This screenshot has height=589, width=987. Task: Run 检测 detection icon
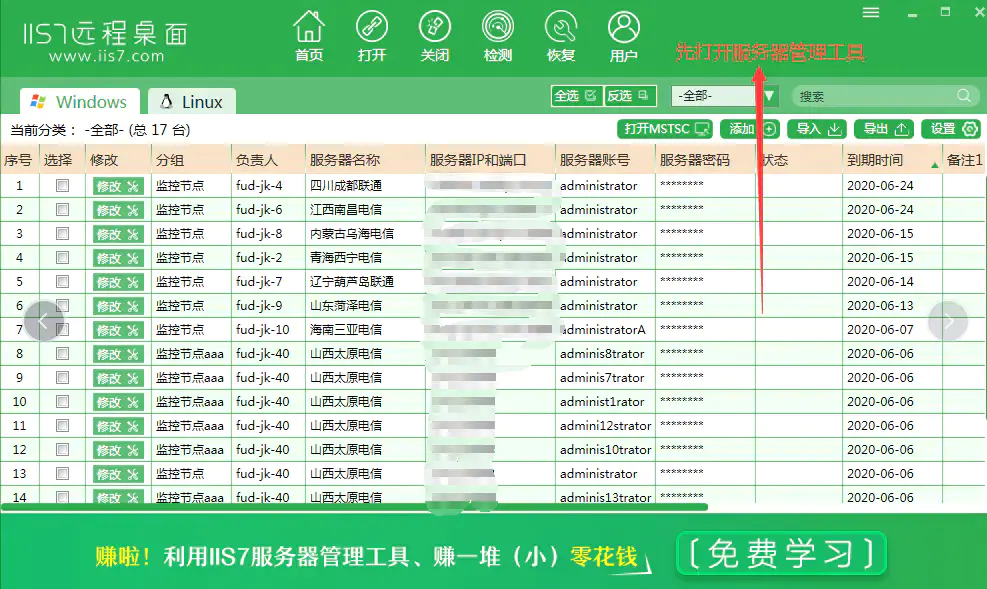click(497, 36)
